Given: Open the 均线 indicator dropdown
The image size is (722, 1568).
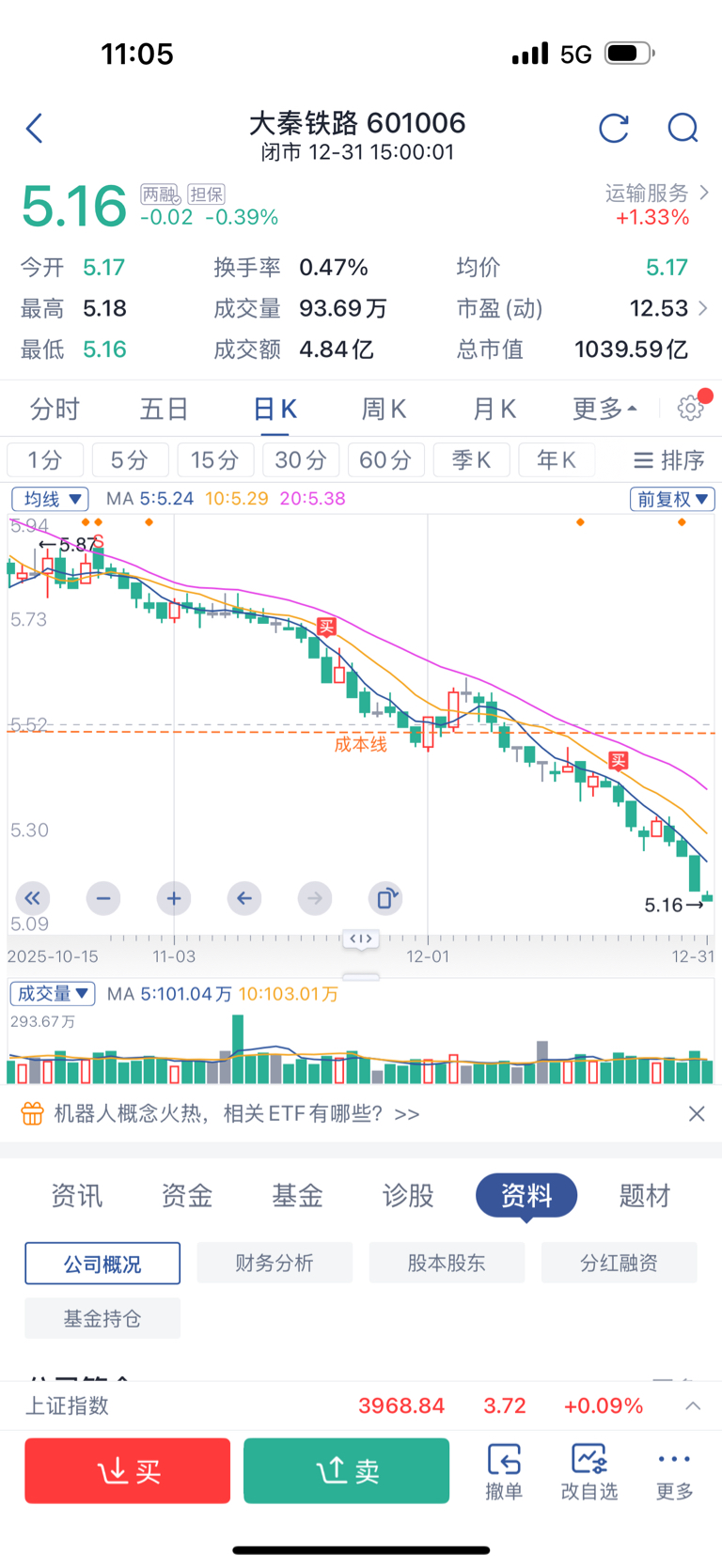Looking at the screenshot, I should (51, 499).
